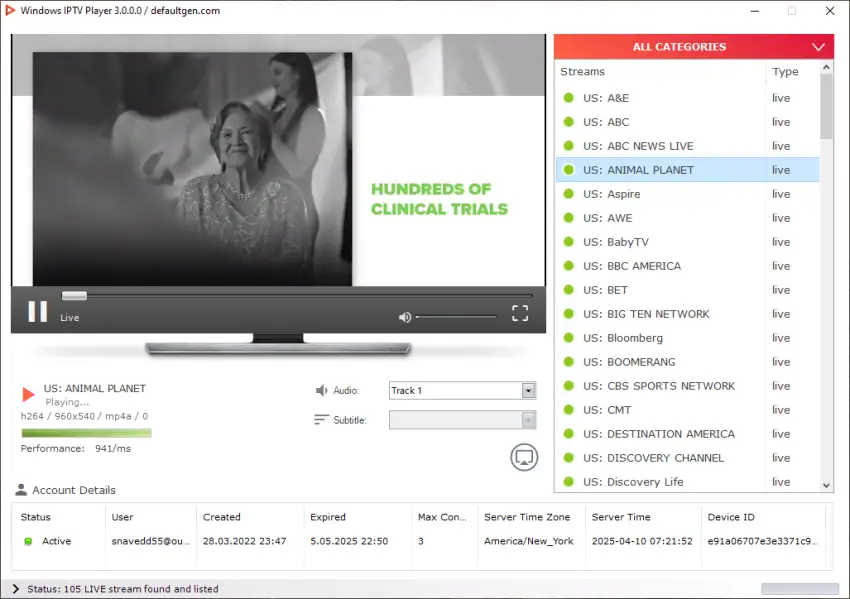
Task: Click green dot beside US: BET
Action: [x=569, y=290]
